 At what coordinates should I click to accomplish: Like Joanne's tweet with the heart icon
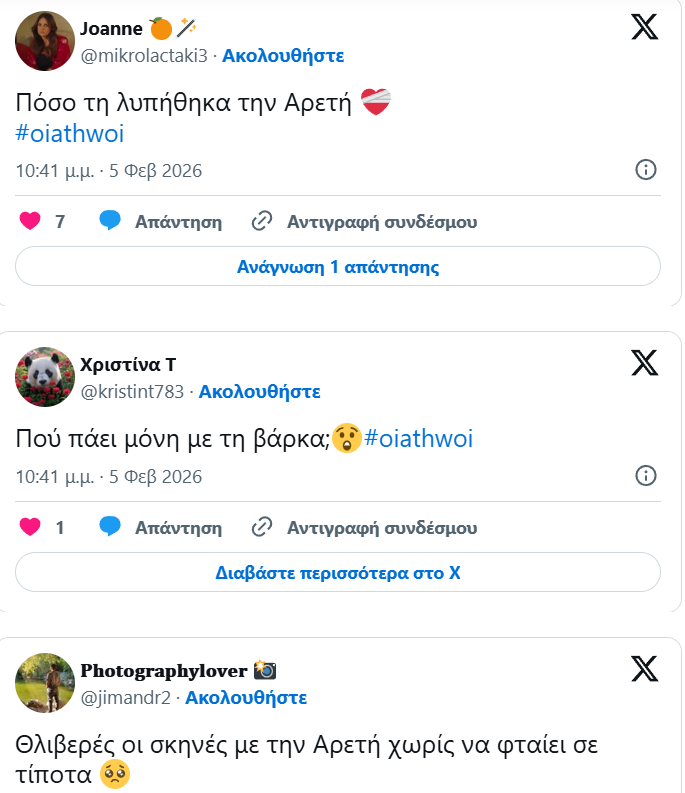click(30, 221)
